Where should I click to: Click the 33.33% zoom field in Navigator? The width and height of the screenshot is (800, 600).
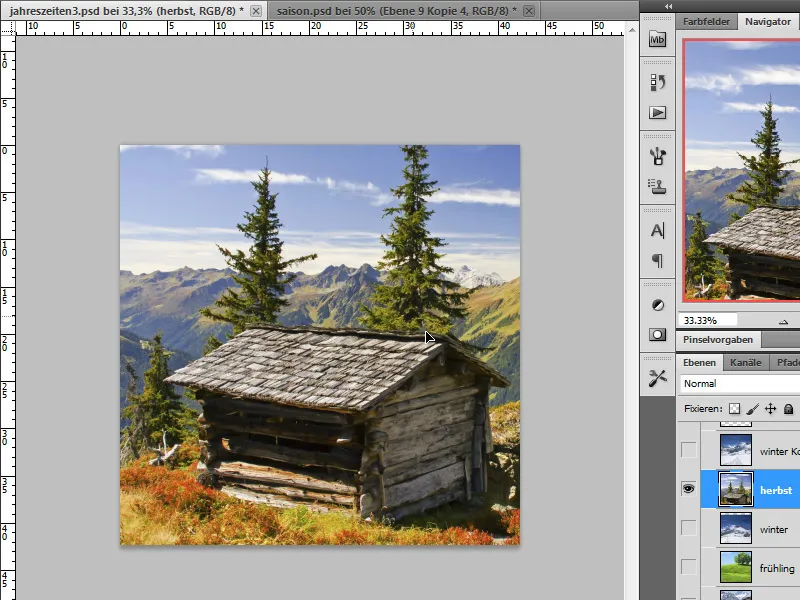[x=708, y=320]
